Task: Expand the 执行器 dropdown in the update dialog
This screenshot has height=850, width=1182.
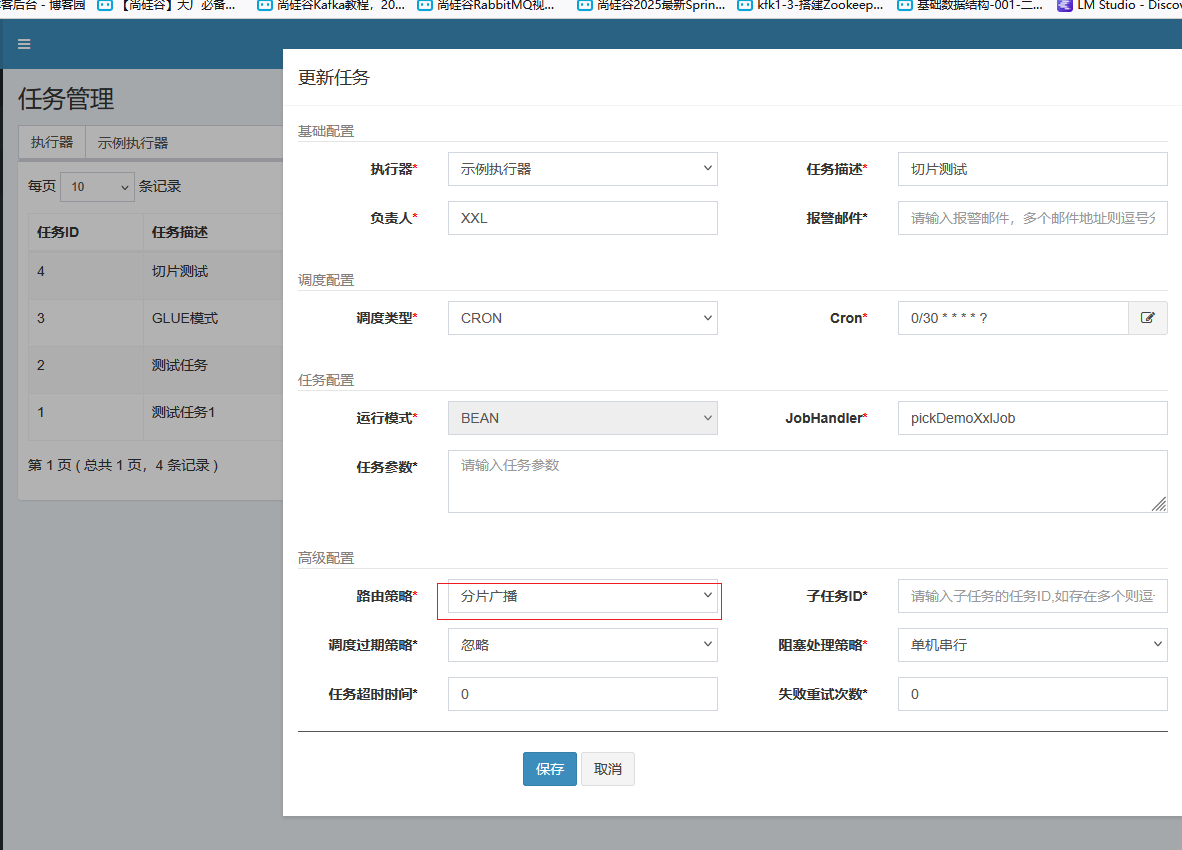Action: click(x=583, y=169)
